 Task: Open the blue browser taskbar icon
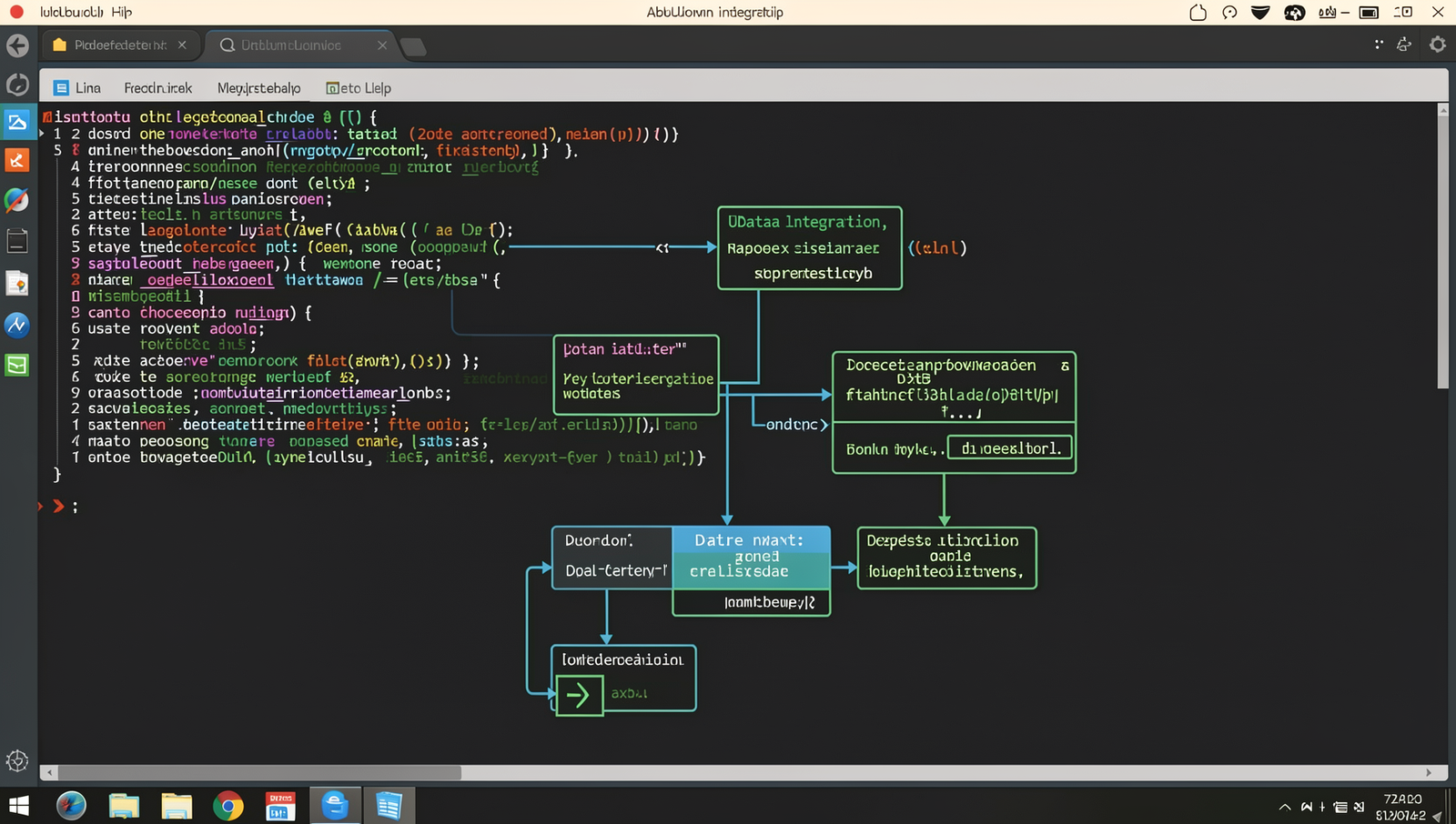(335, 806)
